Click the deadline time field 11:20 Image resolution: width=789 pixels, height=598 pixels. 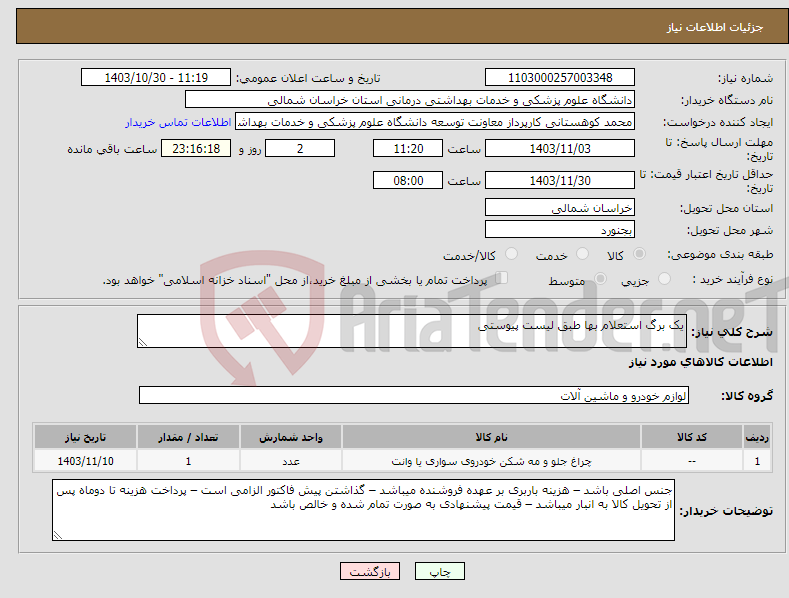point(408,148)
